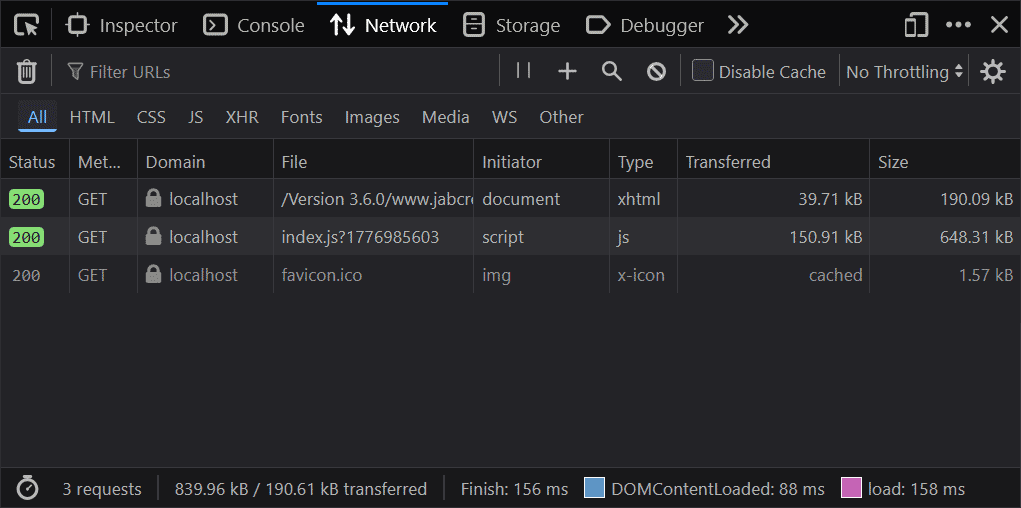Filter requests by HTML
1021x508 pixels.
92,117
